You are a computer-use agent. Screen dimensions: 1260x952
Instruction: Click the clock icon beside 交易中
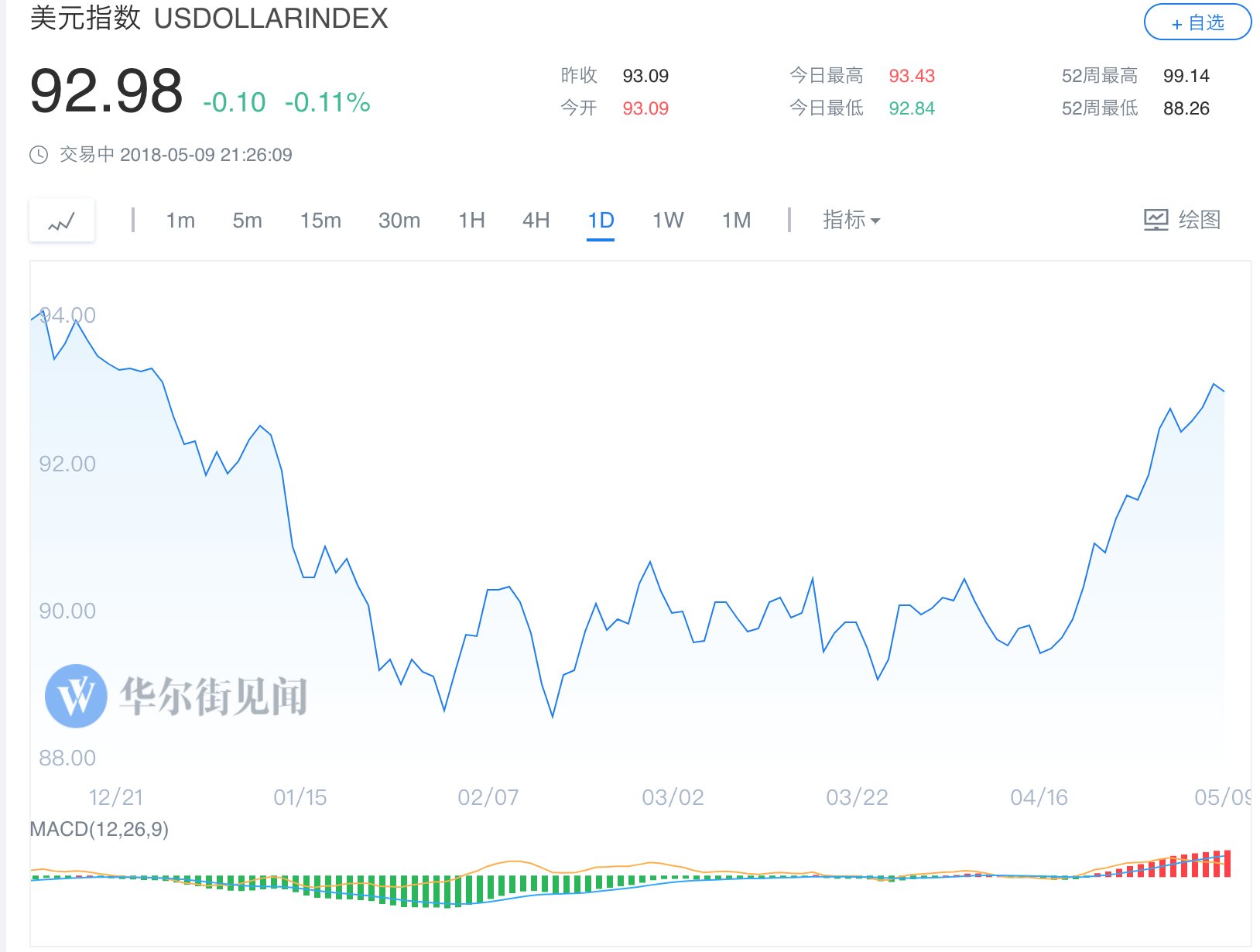[x=39, y=155]
